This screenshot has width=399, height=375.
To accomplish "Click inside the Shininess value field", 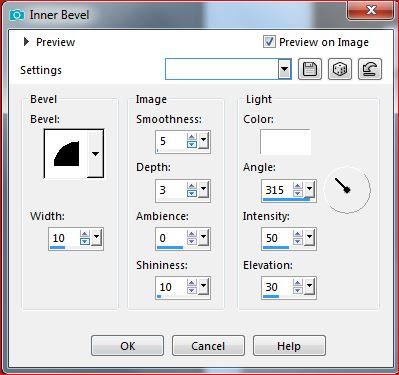I will [171, 287].
